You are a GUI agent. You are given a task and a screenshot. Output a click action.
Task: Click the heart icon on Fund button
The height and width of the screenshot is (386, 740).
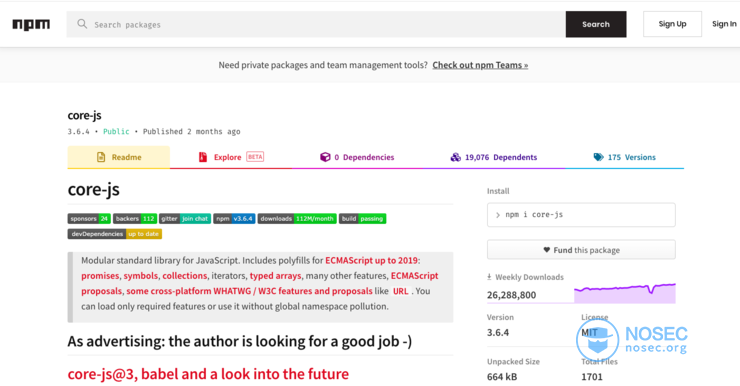(547, 250)
